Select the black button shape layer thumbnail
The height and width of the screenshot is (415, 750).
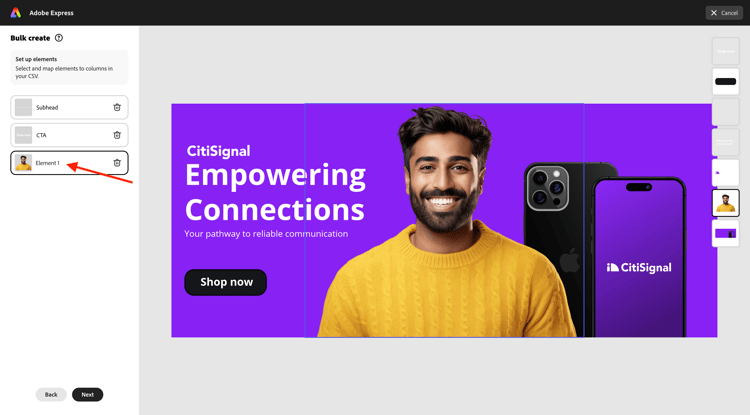(x=726, y=81)
